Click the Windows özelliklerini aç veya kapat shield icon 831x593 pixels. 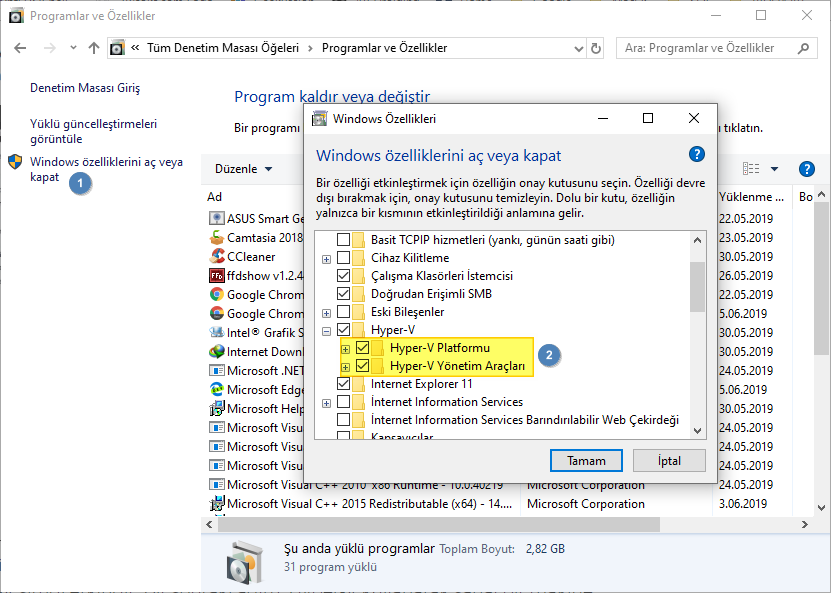(x=14, y=161)
